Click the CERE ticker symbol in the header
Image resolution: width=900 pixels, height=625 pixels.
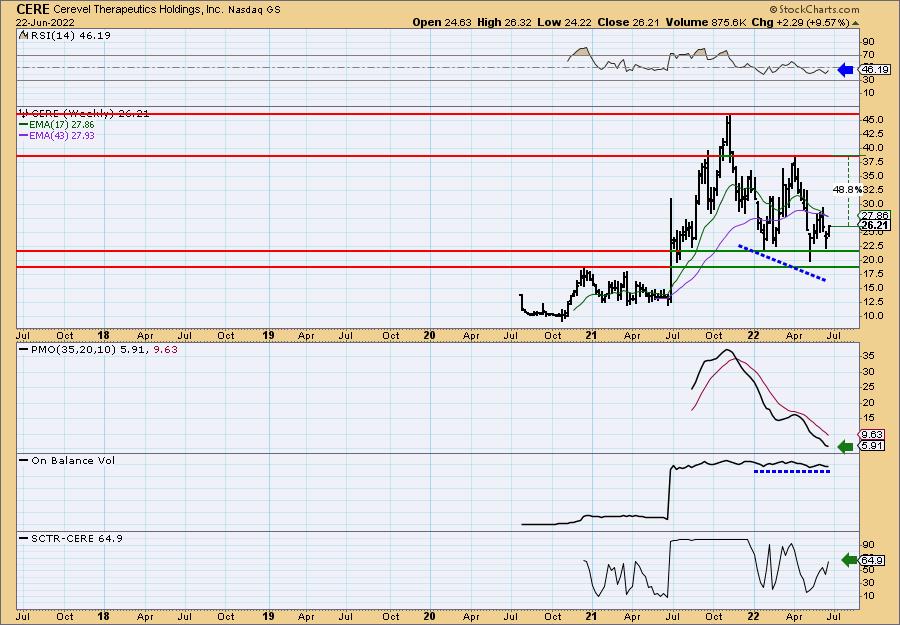click(x=34, y=9)
